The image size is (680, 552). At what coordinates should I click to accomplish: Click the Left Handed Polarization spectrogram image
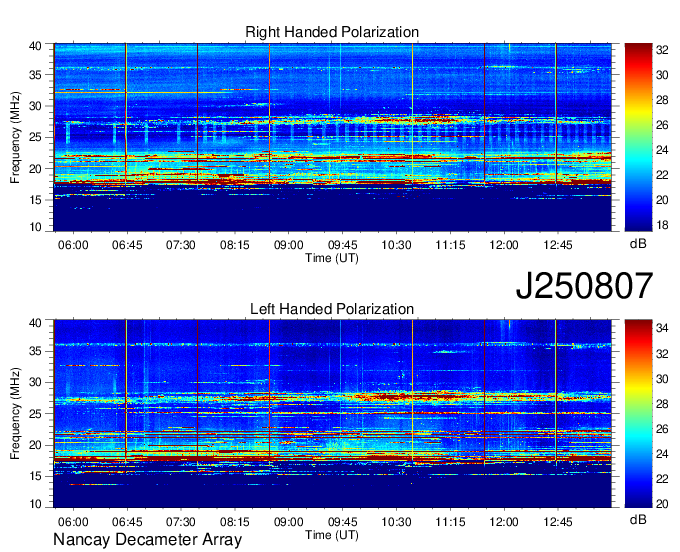[x=332, y=414]
